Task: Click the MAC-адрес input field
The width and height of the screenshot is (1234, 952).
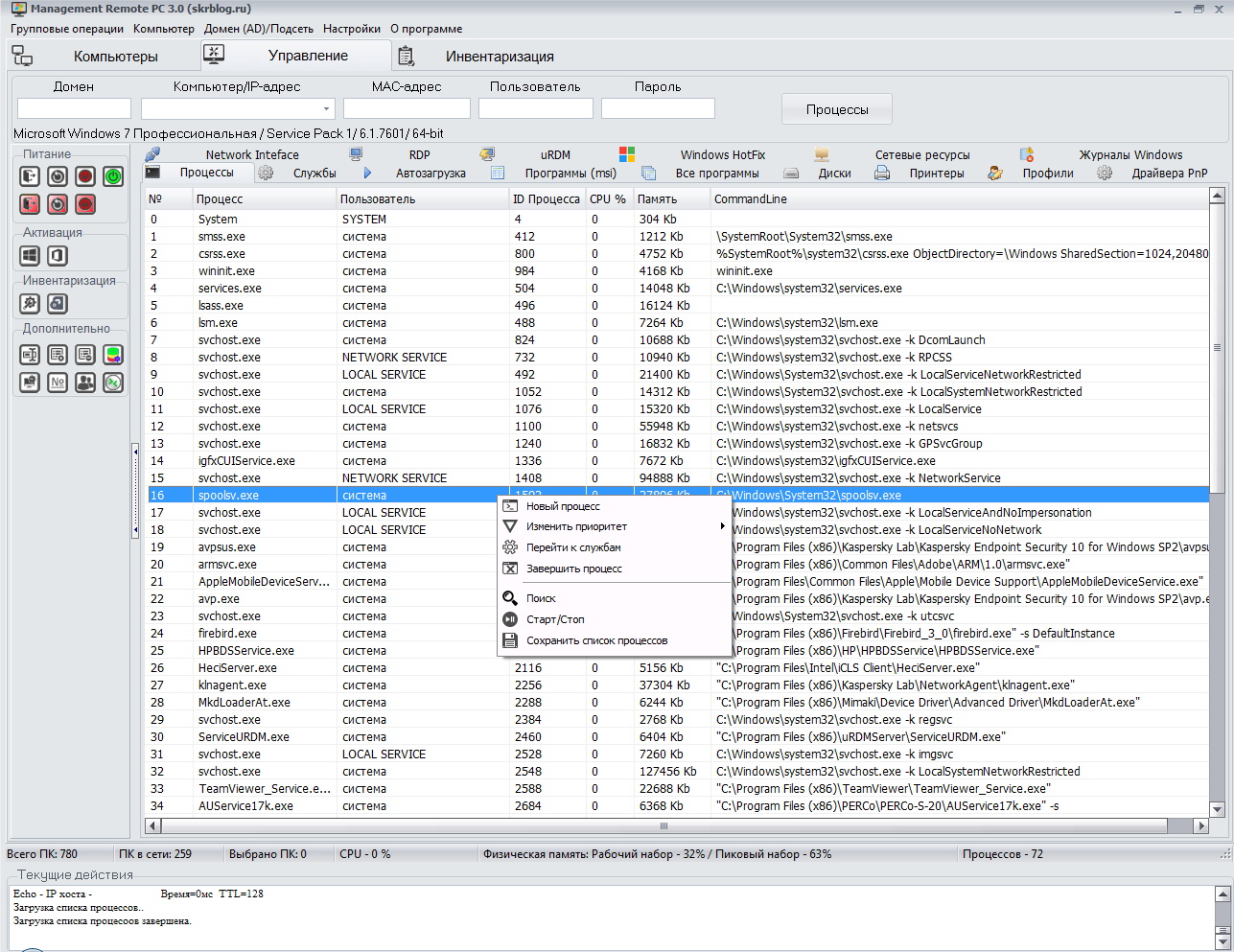Action: pos(407,108)
